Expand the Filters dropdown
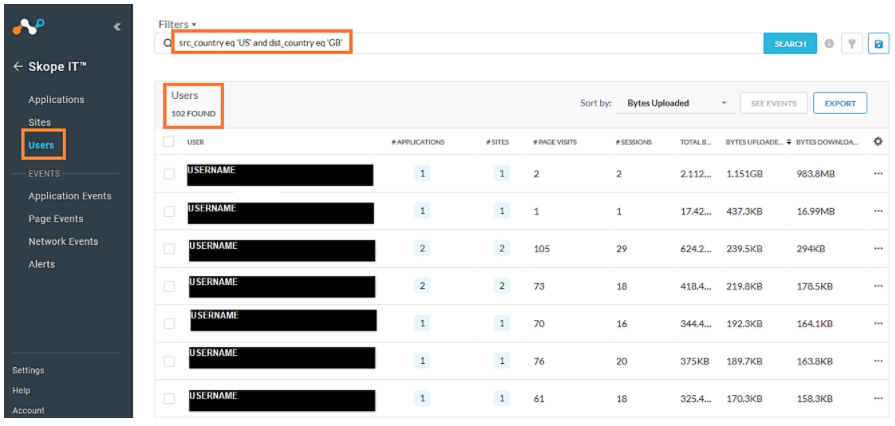 (178, 25)
